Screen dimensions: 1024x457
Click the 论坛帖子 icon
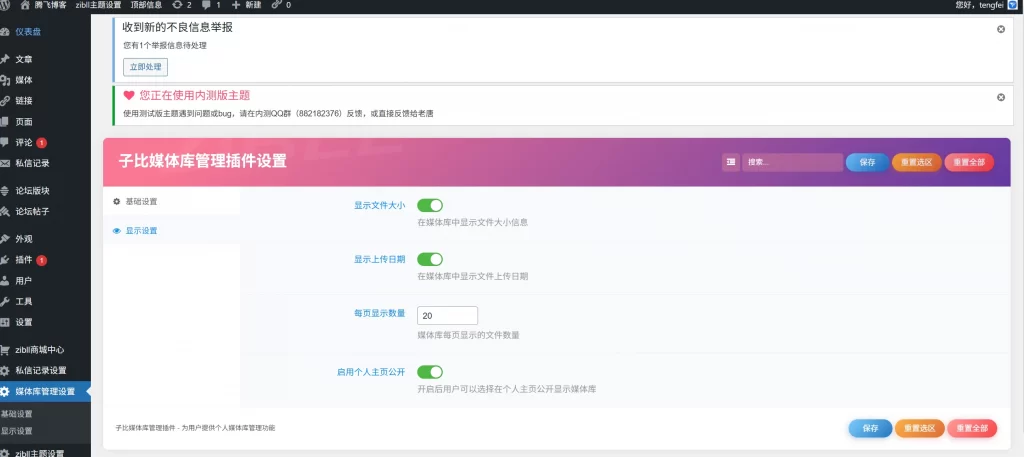click(5, 212)
